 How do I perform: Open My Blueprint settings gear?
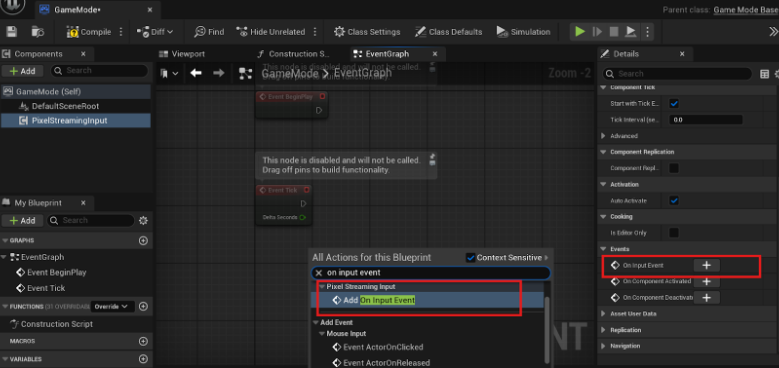tap(144, 221)
